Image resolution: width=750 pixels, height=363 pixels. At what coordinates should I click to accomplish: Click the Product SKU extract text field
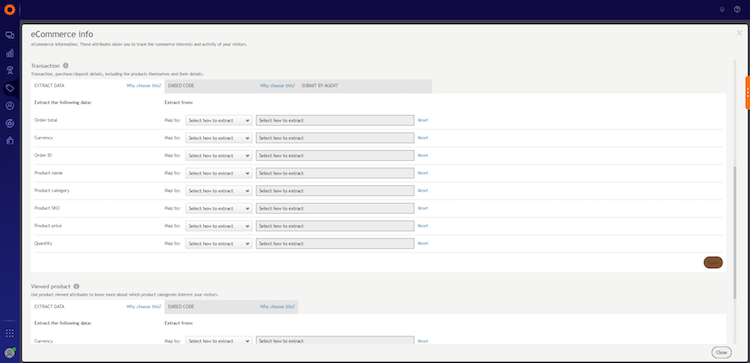pyautogui.click(x=335, y=209)
